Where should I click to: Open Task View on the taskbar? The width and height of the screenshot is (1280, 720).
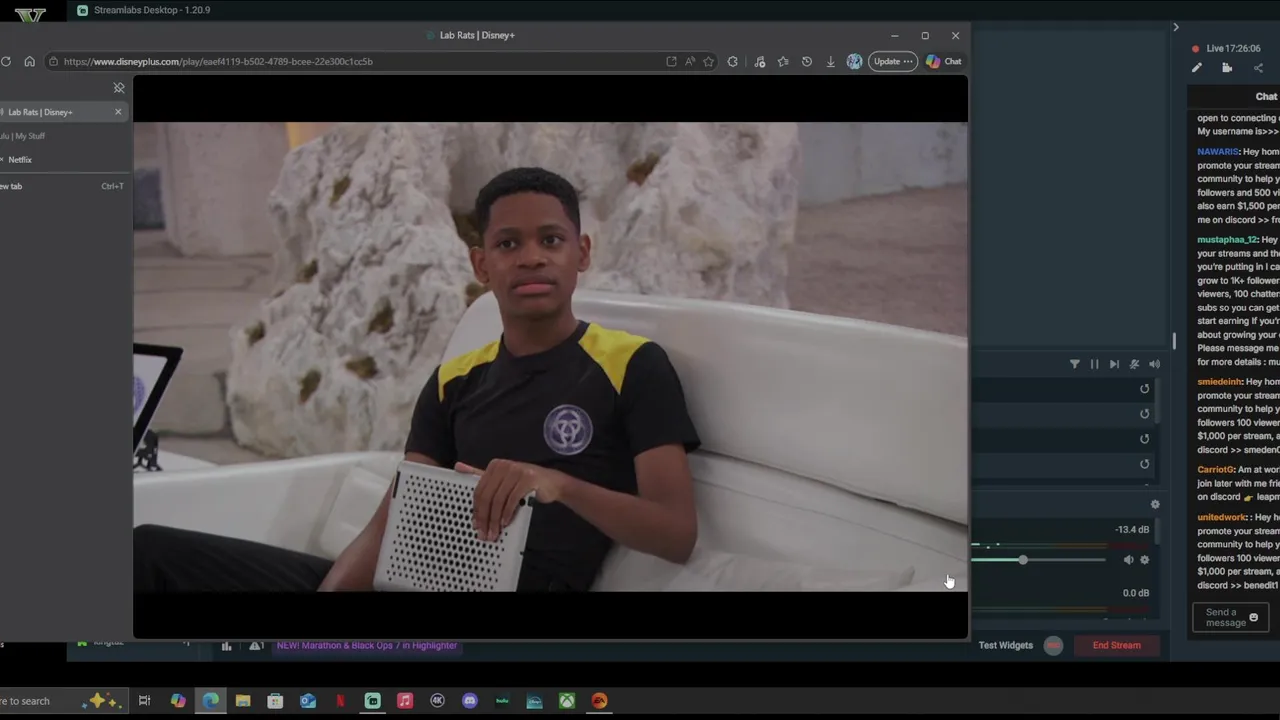pyautogui.click(x=144, y=701)
